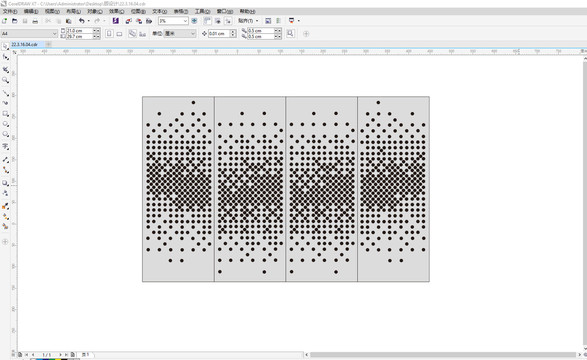
Task: Switch page to portrait orientation
Action: 109,34
